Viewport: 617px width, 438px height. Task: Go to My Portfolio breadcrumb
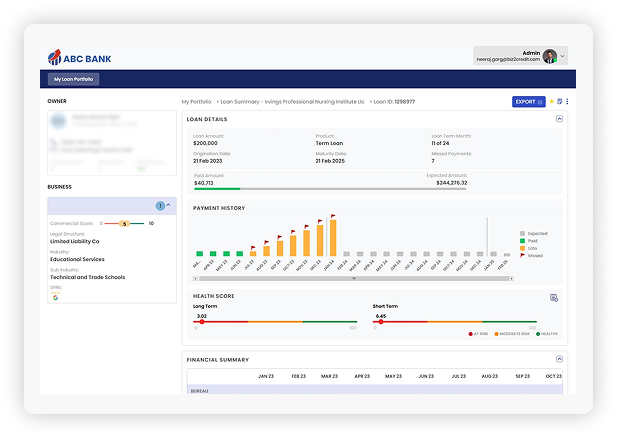[x=197, y=102]
